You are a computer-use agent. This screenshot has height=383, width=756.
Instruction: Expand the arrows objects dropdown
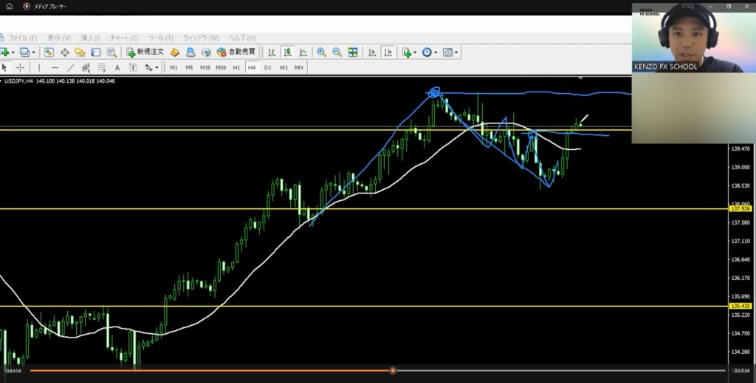(x=156, y=68)
